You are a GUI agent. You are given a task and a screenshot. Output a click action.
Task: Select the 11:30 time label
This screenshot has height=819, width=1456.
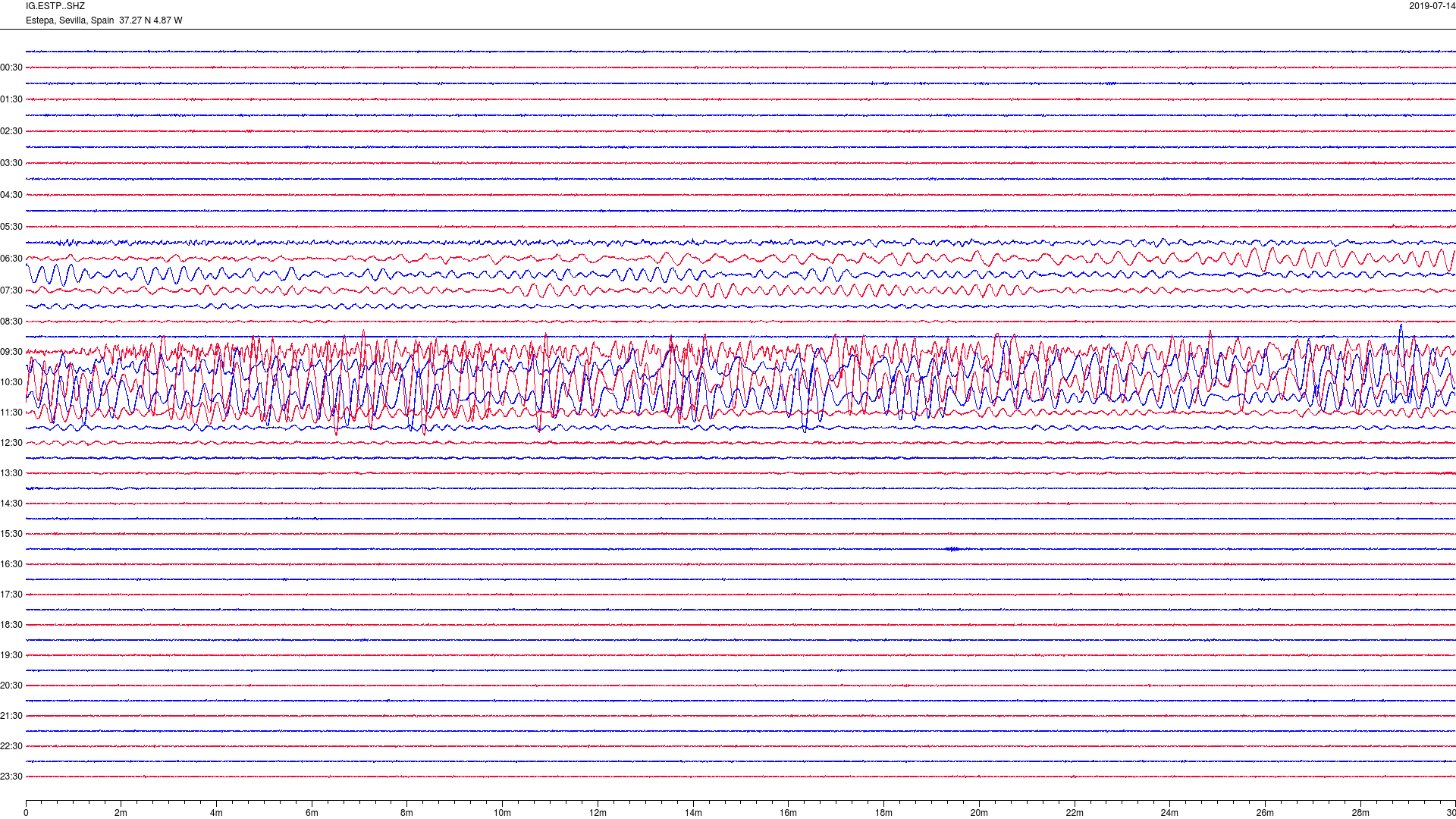pyautogui.click(x=11, y=413)
